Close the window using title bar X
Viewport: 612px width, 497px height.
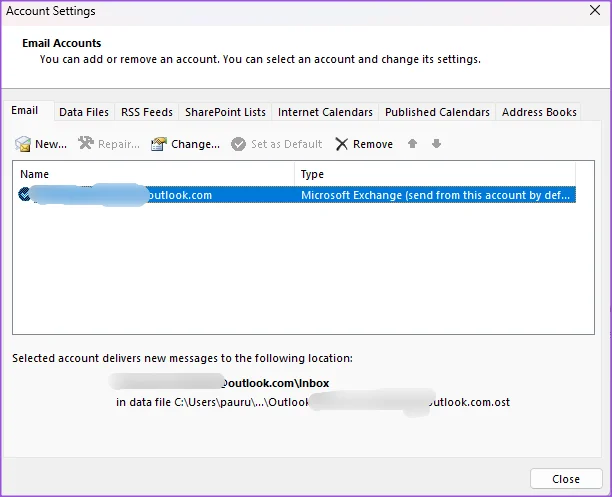click(x=595, y=10)
